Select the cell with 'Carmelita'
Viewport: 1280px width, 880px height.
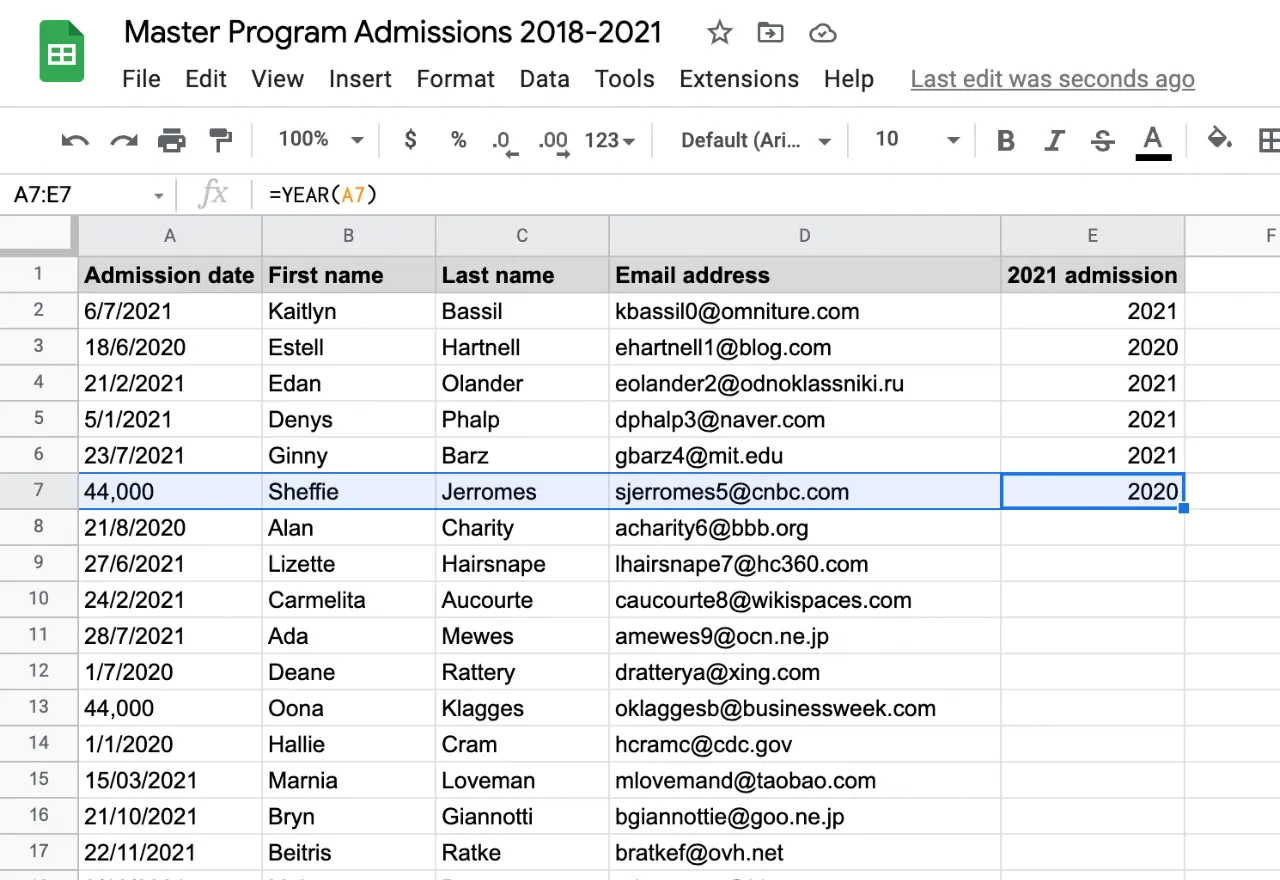point(348,599)
